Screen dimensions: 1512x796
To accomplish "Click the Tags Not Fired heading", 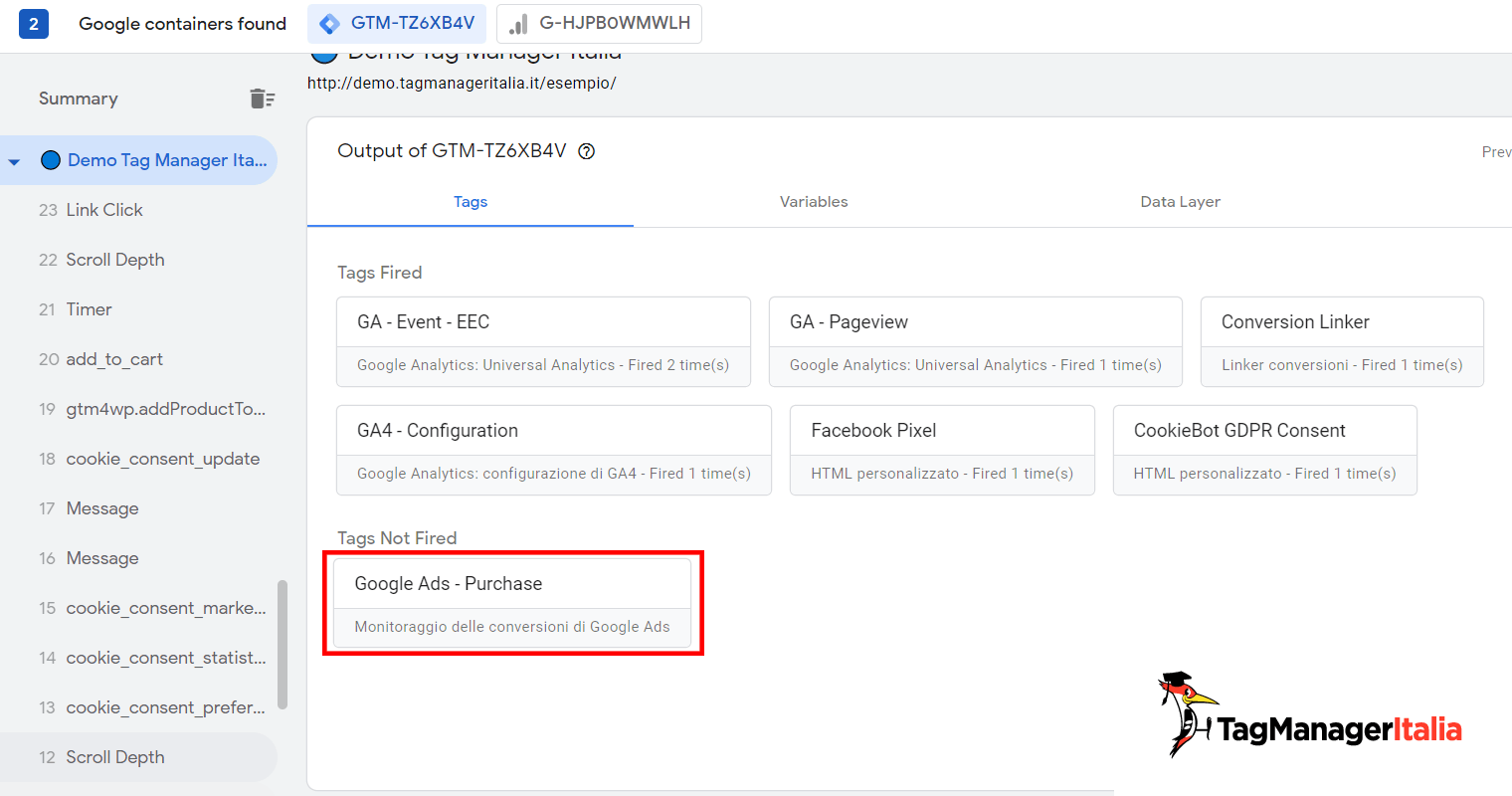I will coord(397,538).
